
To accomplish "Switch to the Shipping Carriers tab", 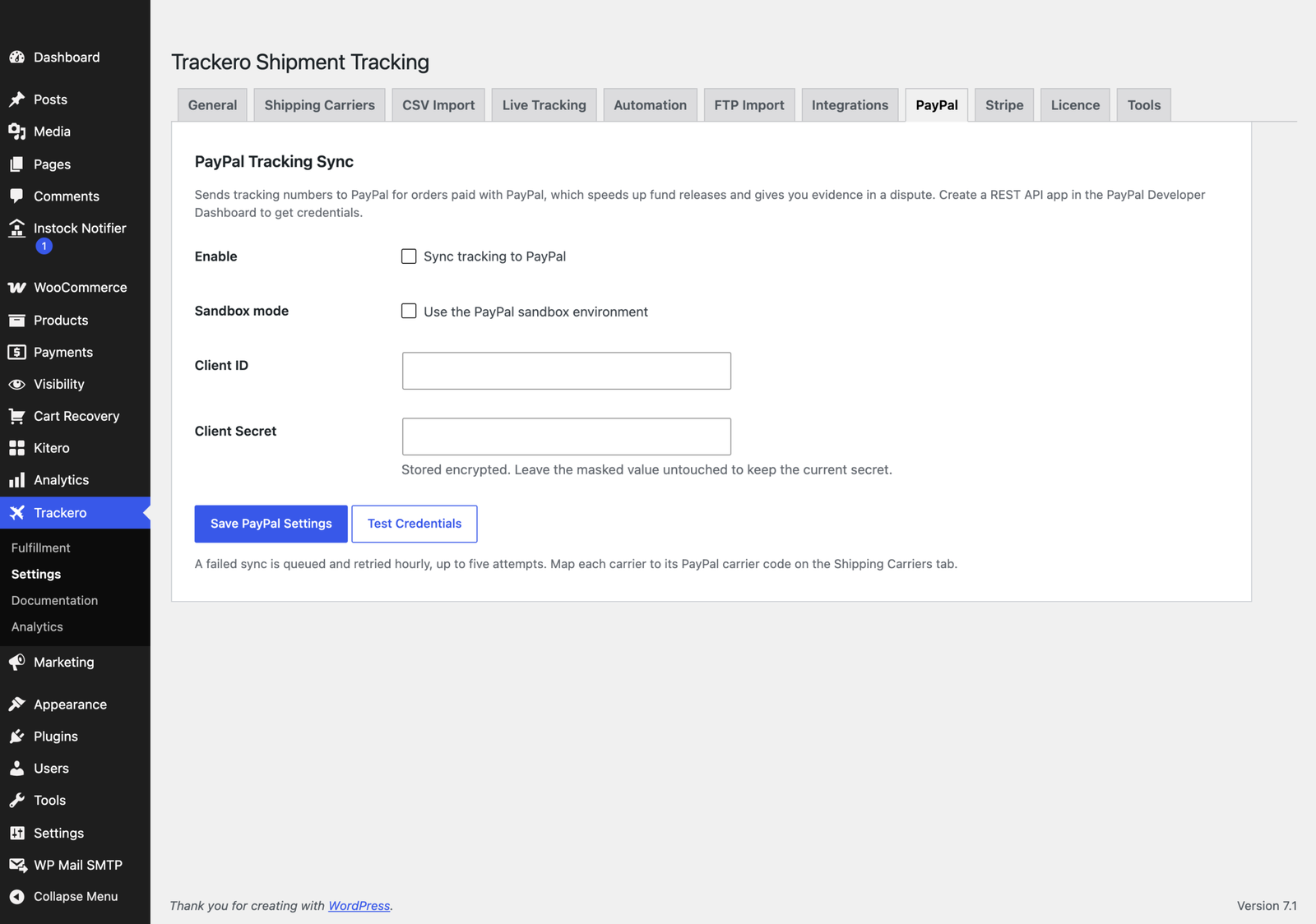I will click(319, 105).
